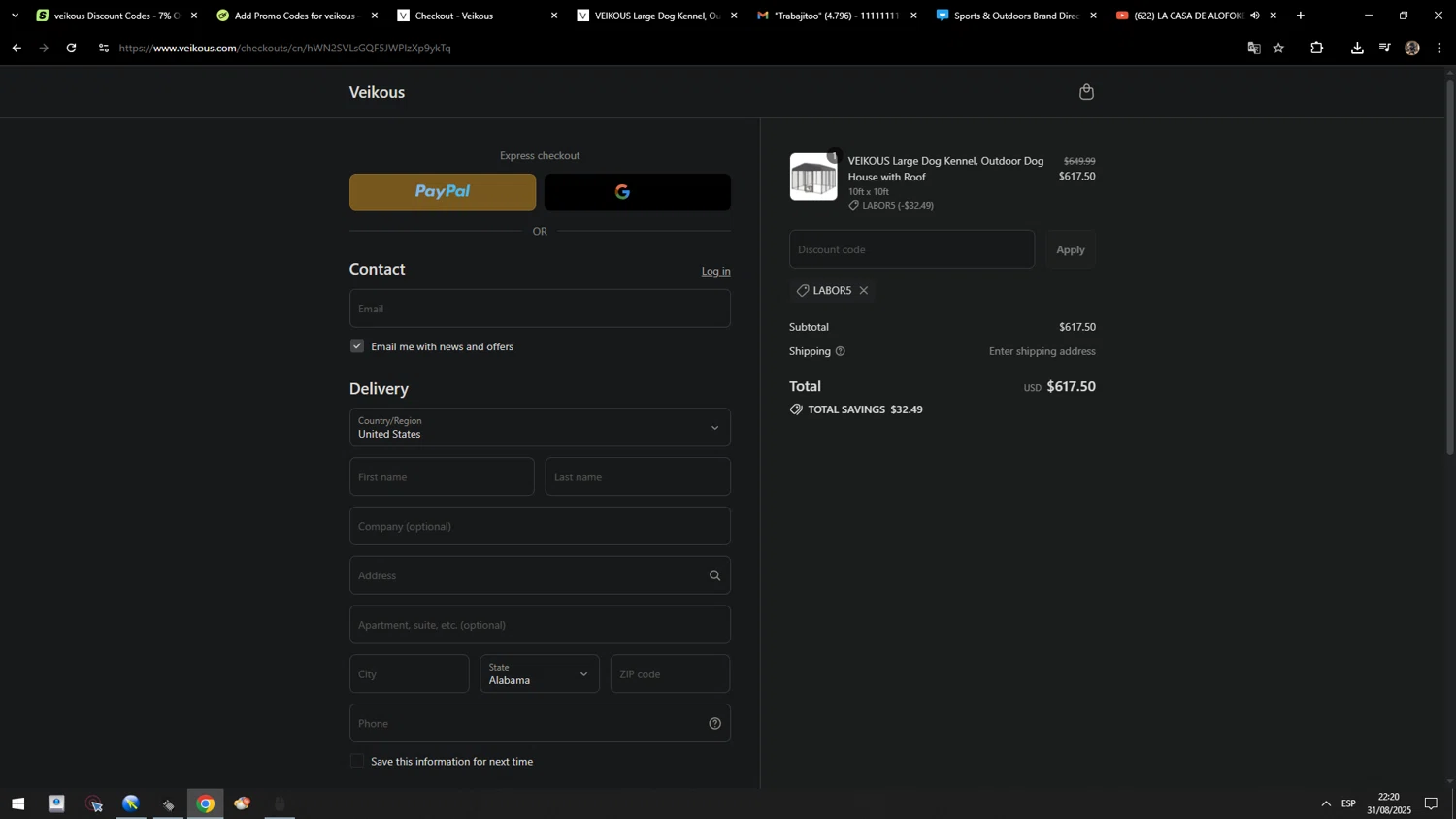Open the Windows notification center
Image resolution: width=1456 pixels, height=819 pixels.
click(x=1431, y=803)
